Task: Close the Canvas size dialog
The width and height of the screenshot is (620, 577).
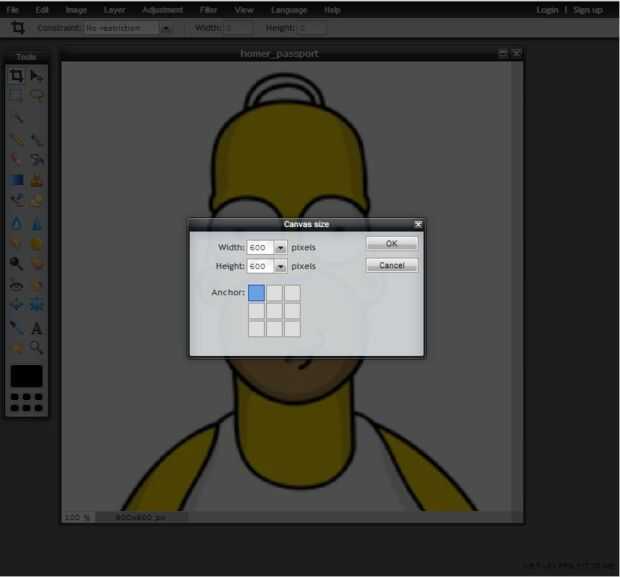Action: pyautogui.click(x=418, y=224)
